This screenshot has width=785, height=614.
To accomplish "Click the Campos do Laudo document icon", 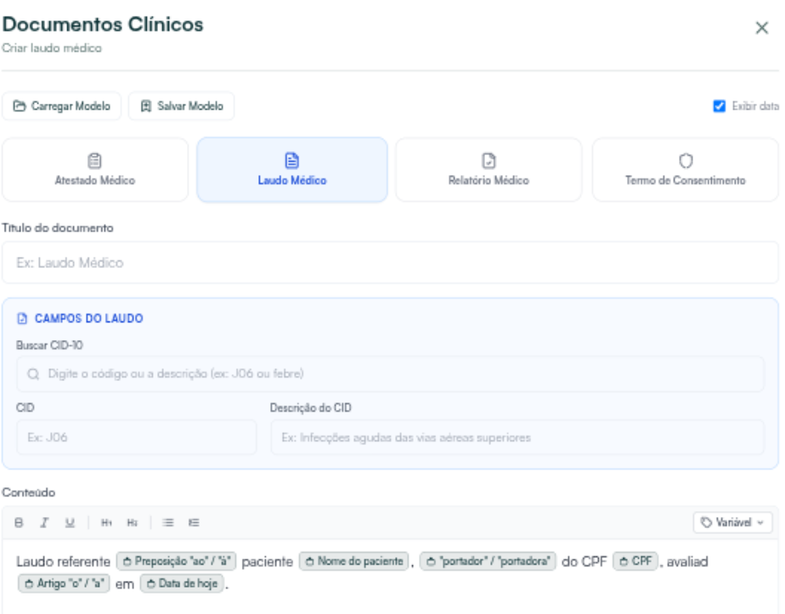I will (22, 319).
